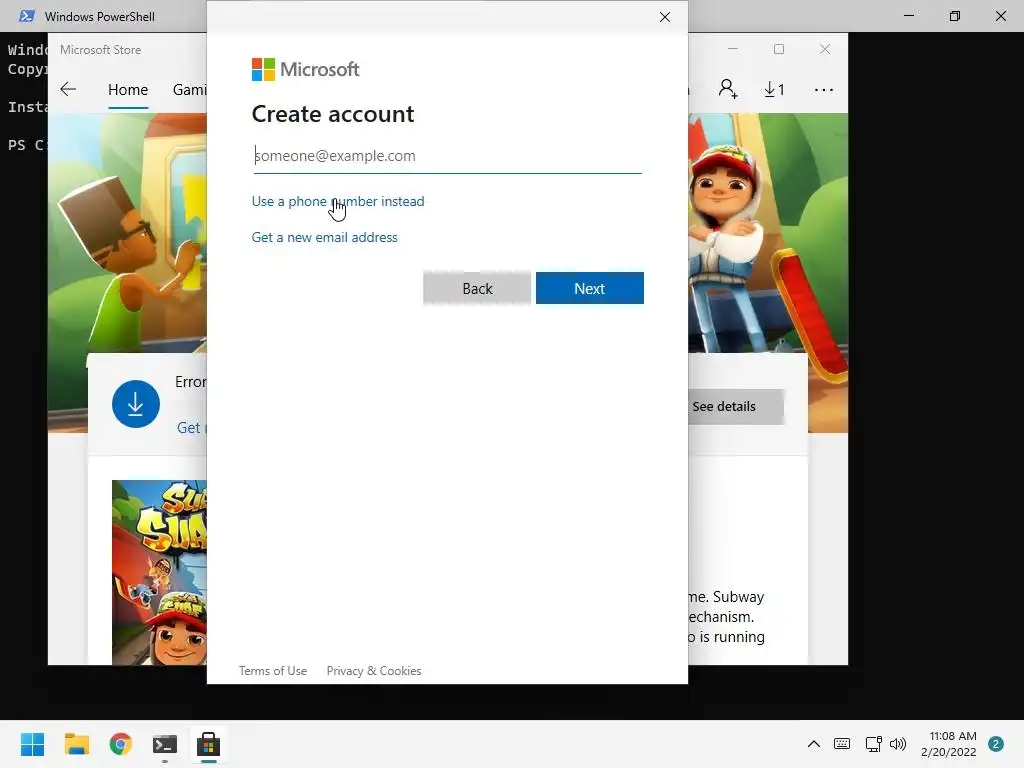Click the blue download circle icon
The width and height of the screenshot is (1024, 768).
(x=136, y=404)
